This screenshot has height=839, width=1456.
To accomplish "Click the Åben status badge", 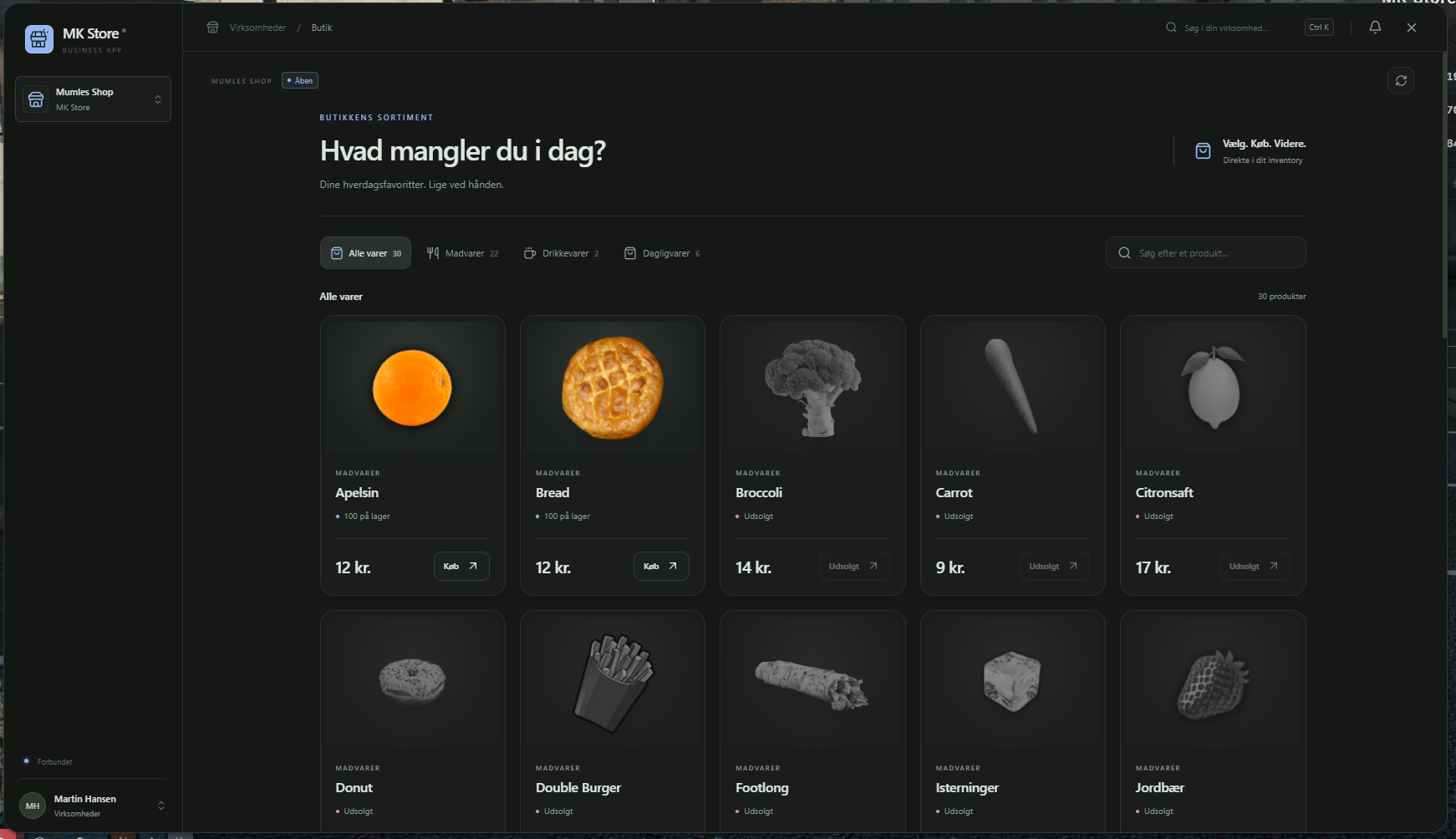I will 300,80.
